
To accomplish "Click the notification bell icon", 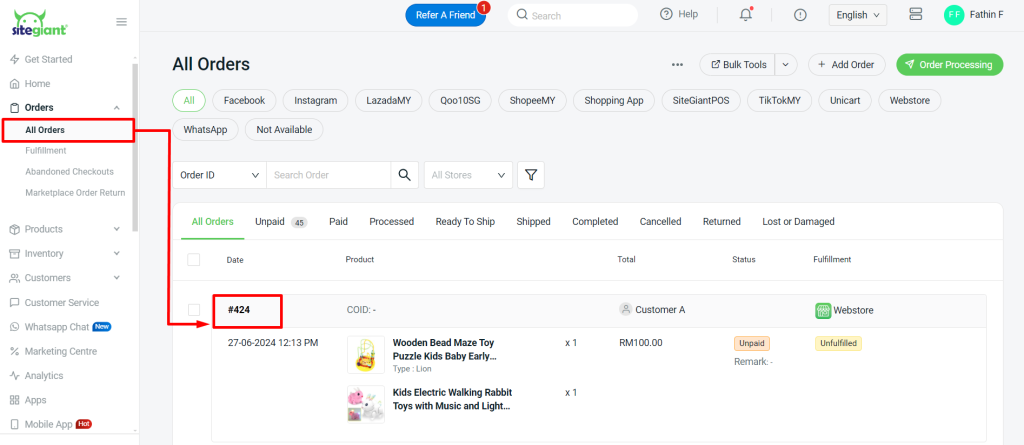I will tap(745, 15).
